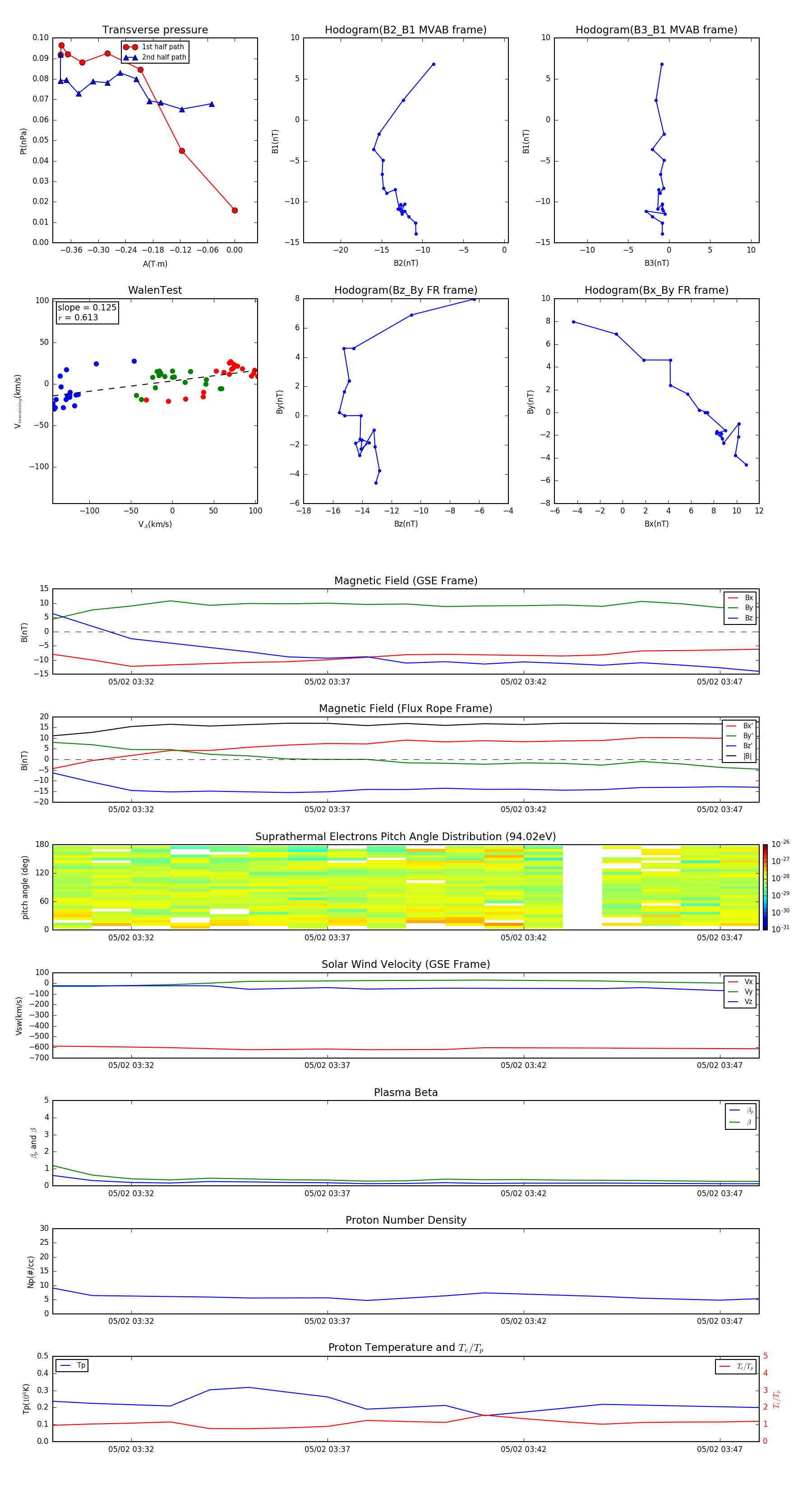This screenshot has height=1489, width=812.
Task: Click the 'Solar Wind Velocity (GSE Frame)' title
Action: 406,965
